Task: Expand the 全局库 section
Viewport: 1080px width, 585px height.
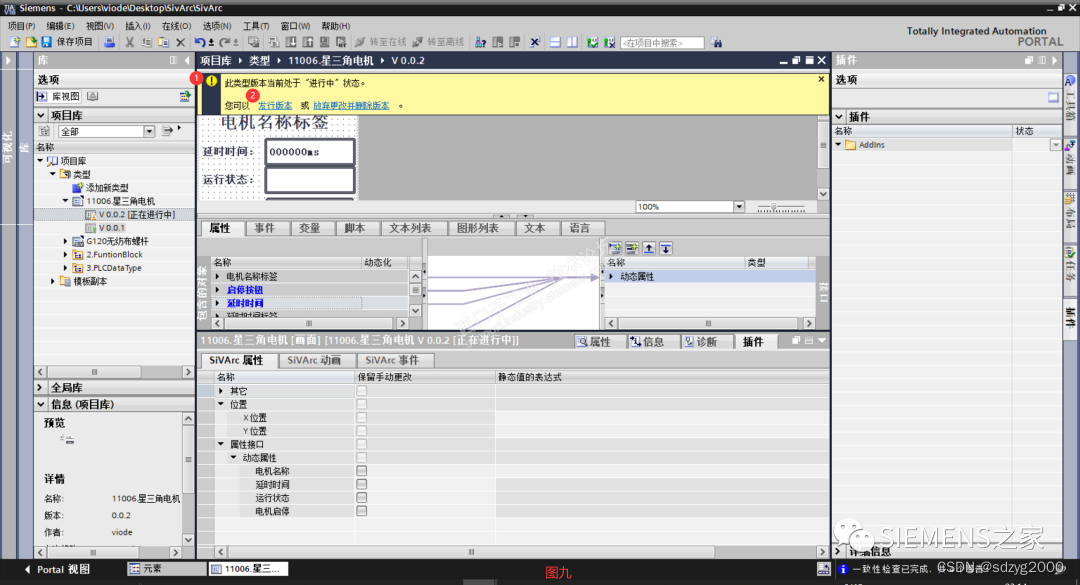Action: (41, 388)
